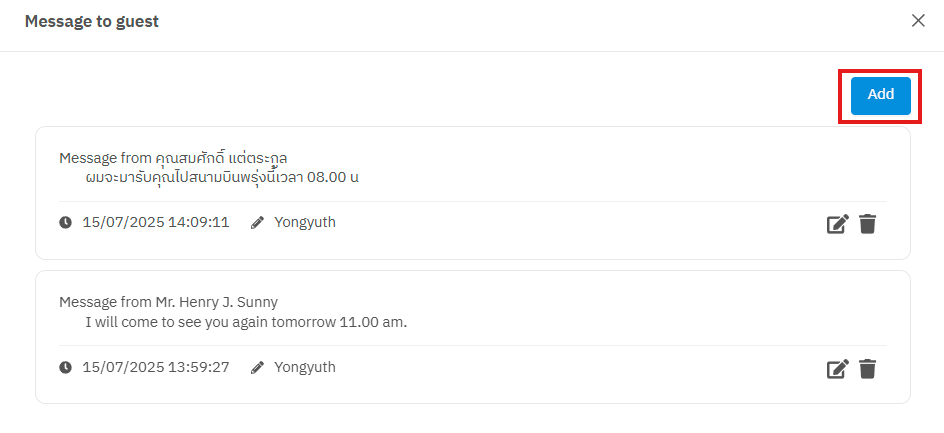Click the "I will come to see you" text
Viewport: 944px width, 433px height.
tap(246, 322)
